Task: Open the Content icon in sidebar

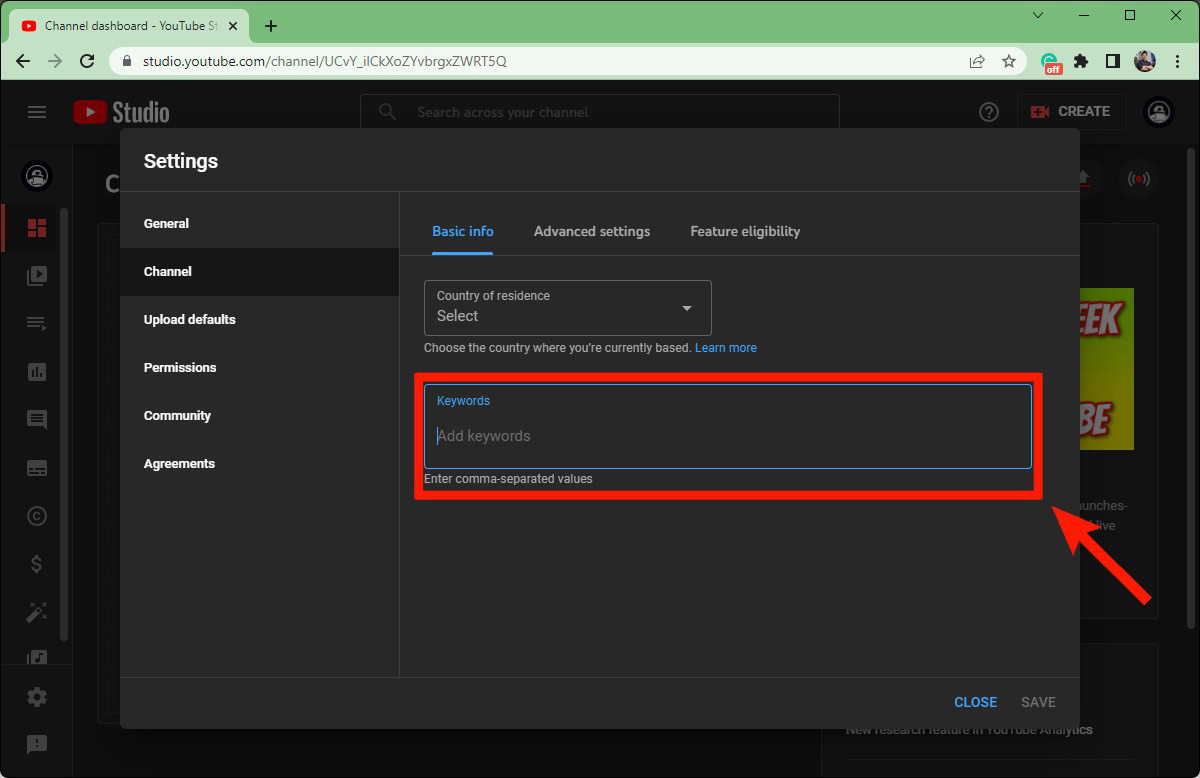Action: [37, 276]
